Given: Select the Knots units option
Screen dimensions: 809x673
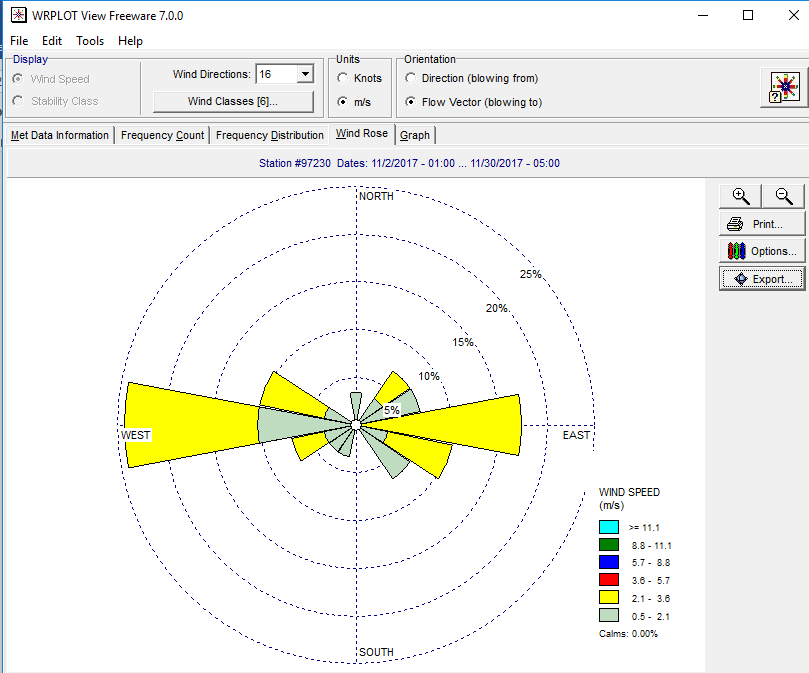Looking at the screenshot, I should [343, 77].
